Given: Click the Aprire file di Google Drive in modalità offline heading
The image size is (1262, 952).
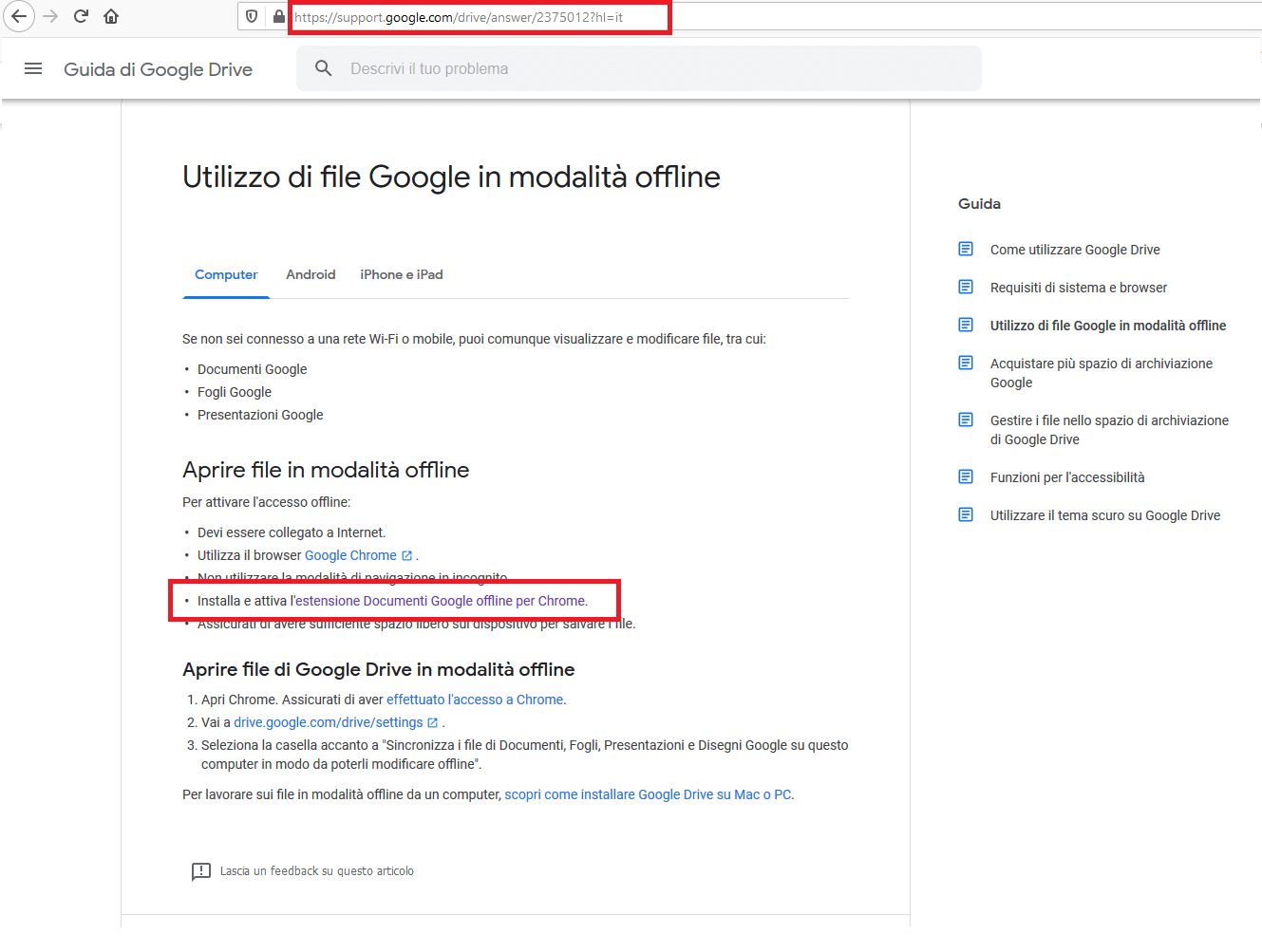Looking at the screenshot, I should pos(378,669).
